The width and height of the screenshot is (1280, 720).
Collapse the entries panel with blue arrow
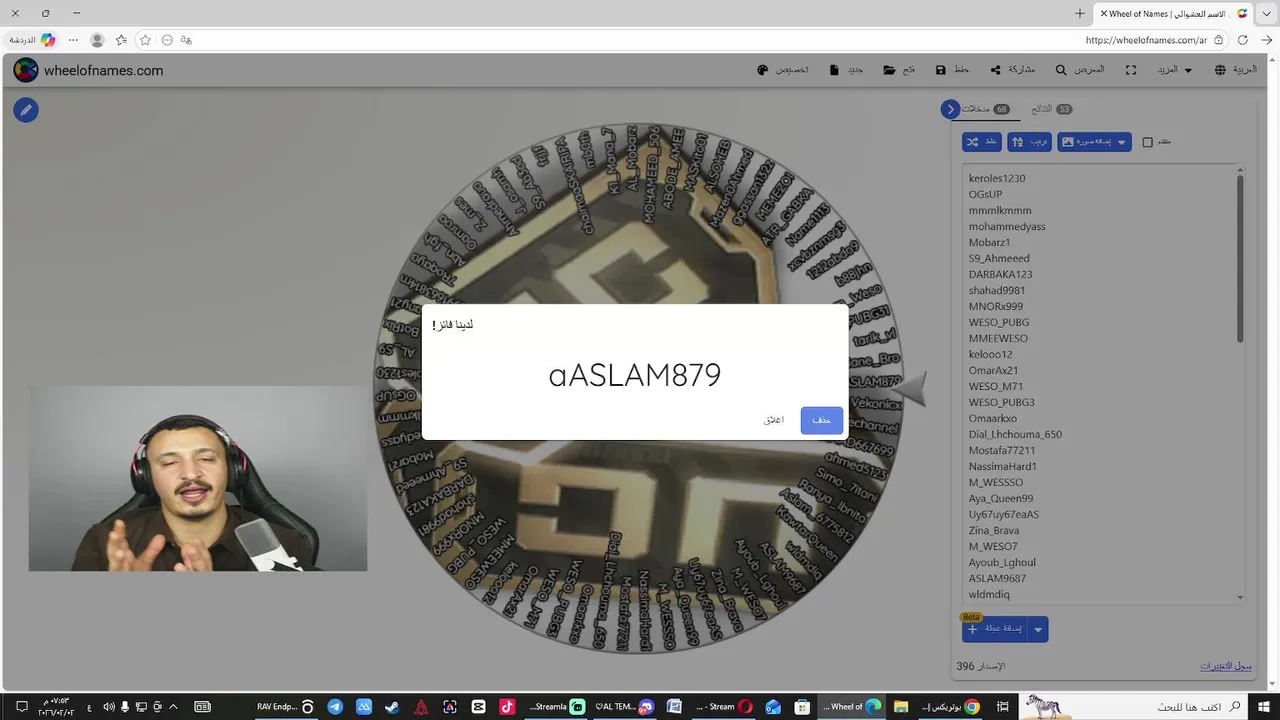950,109
